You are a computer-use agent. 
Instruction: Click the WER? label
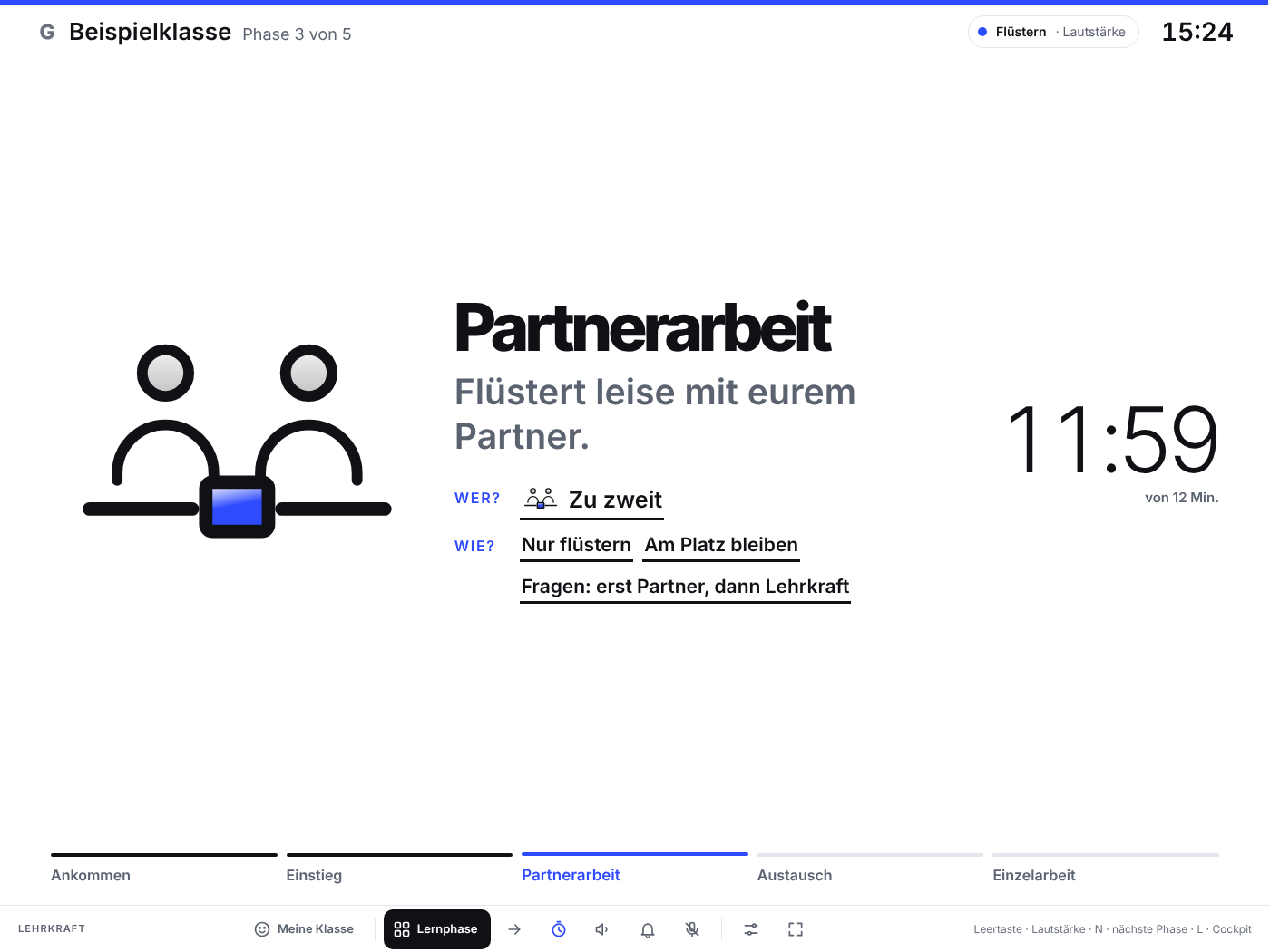tap(477, 499)
